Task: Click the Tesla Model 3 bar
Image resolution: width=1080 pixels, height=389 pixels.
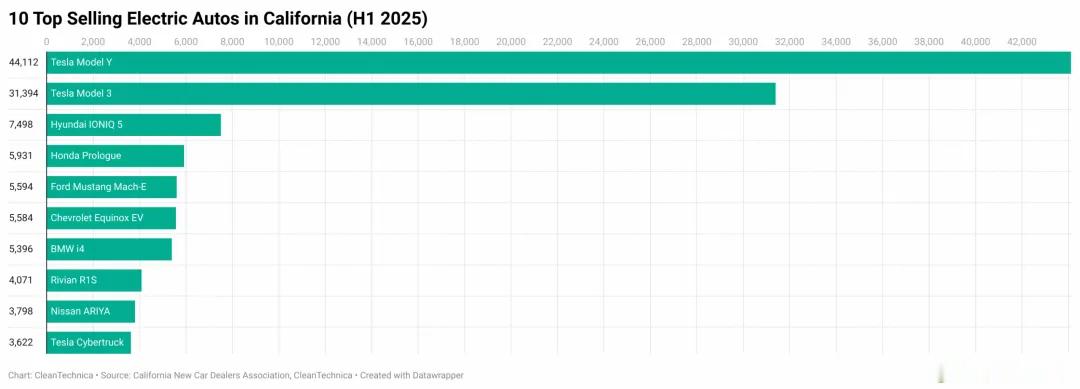Action: (411, 94)
